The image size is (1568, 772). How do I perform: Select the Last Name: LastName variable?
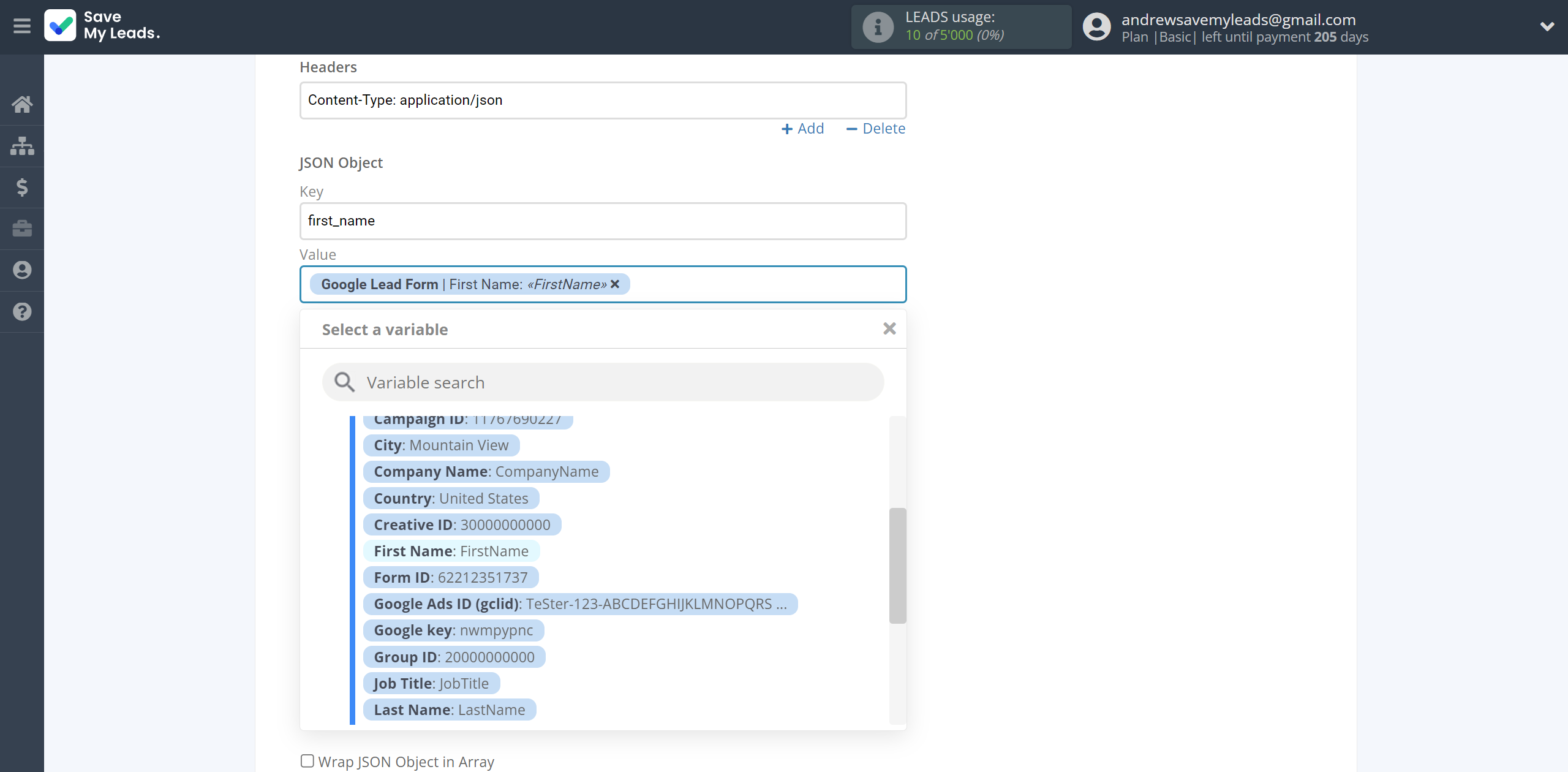(450, 710)
